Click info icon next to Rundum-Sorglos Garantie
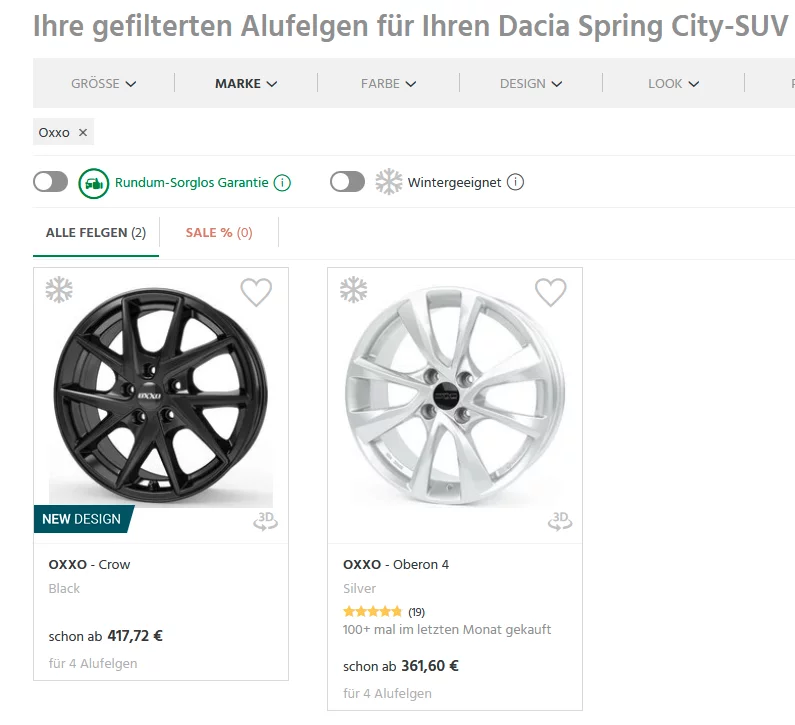The height and width of the screenshot is (725, 795). coord(282,183)
